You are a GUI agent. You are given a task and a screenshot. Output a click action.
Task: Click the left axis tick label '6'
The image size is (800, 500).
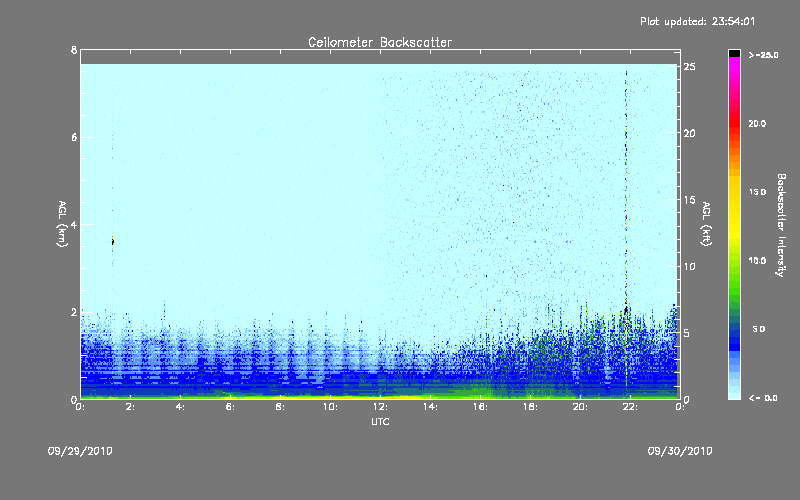coord(74,137)
